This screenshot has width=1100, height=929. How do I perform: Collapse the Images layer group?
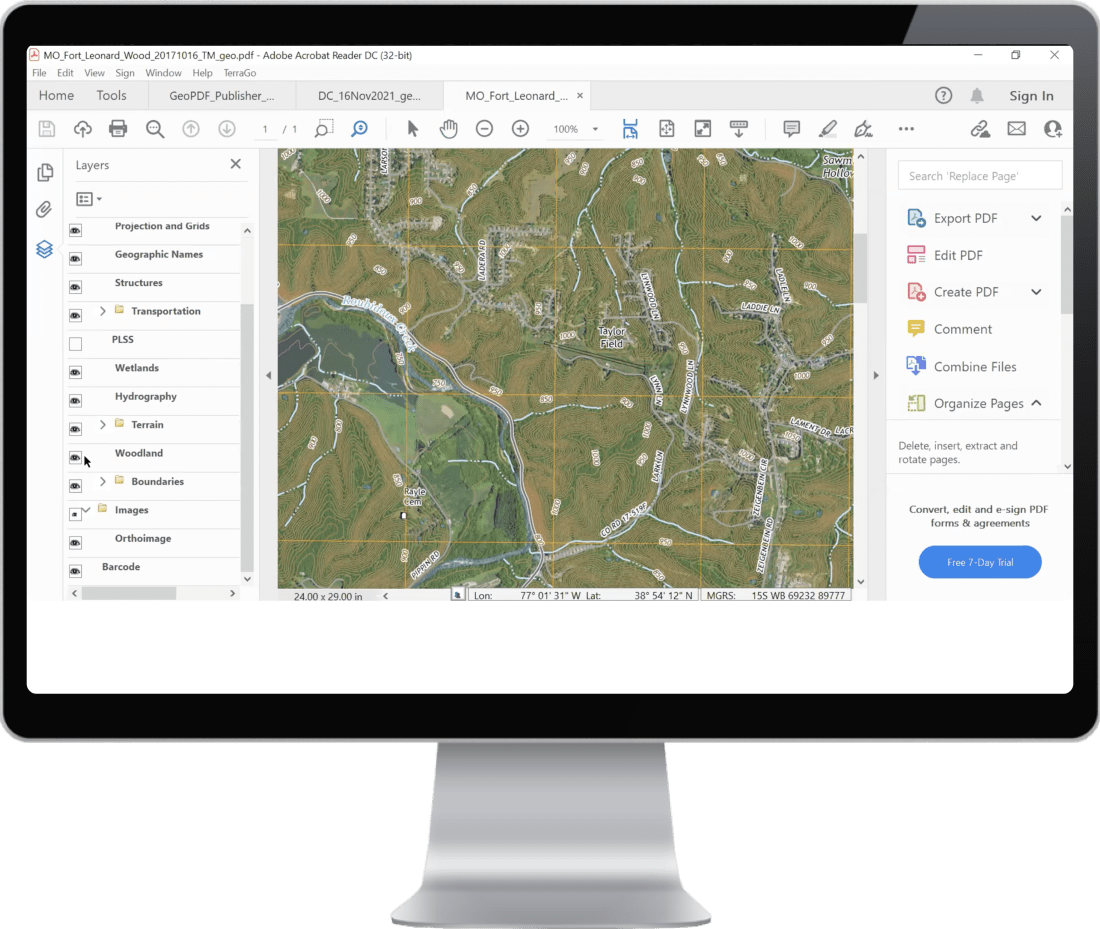(x=87, y=510)
